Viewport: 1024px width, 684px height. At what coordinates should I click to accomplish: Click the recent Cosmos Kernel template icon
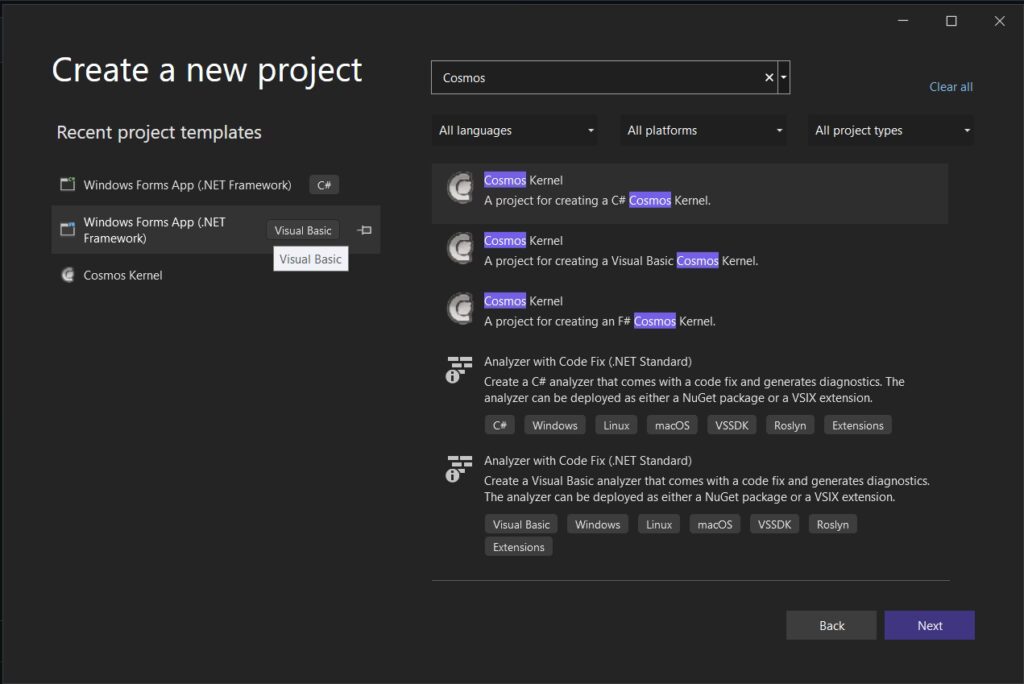pyautogui.click(x=67, y=275)
